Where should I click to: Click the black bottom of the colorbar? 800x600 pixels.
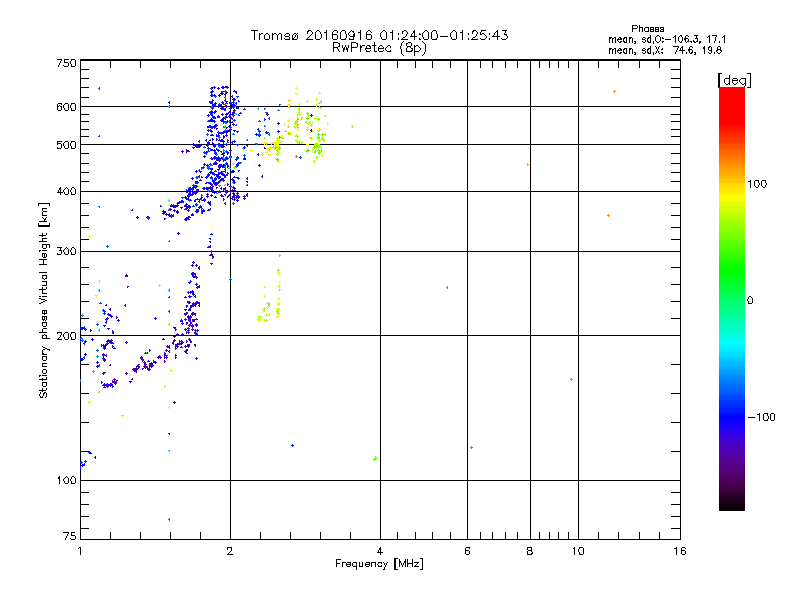732,503
